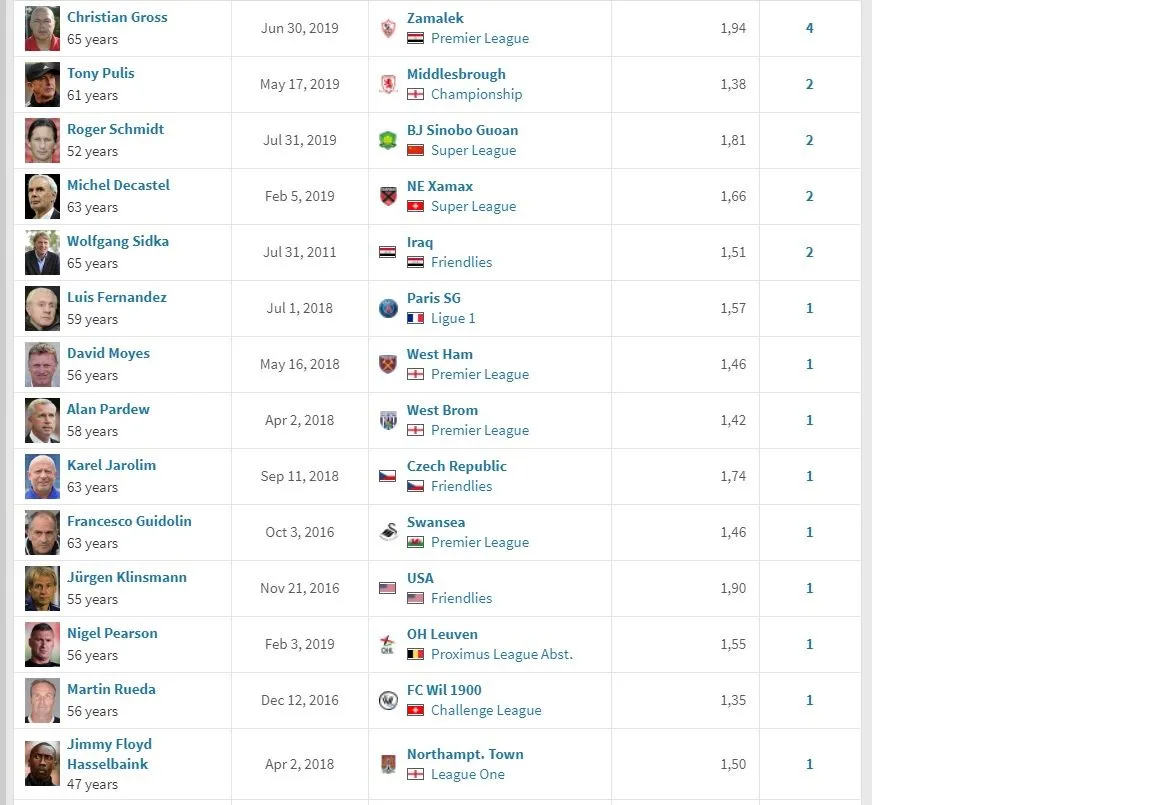1152x805 pixels.
Task: Click Christian Gross's number 4 link
Action: [809, 28]
